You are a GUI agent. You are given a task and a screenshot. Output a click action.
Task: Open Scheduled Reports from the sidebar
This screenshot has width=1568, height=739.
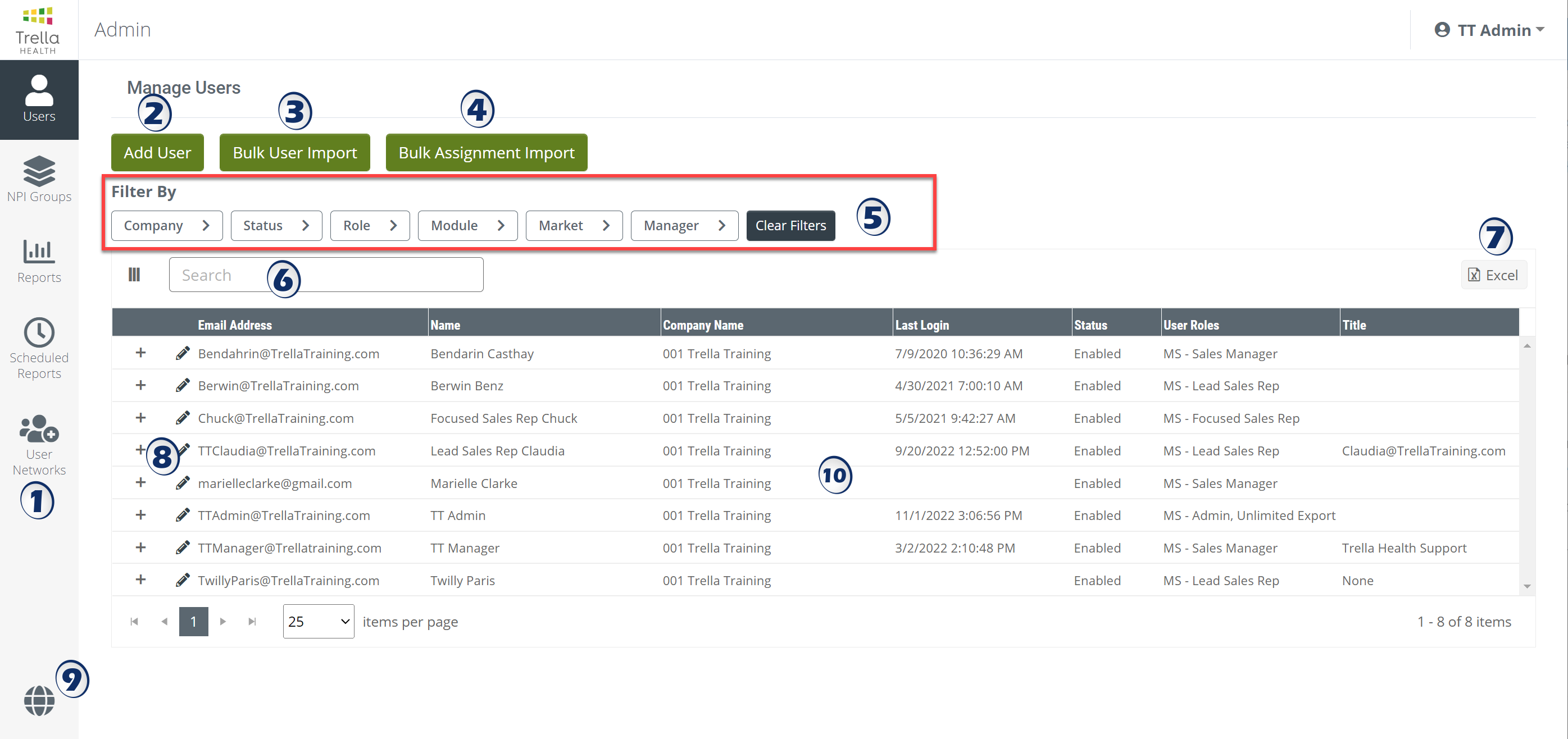click(x=39, y=346)
